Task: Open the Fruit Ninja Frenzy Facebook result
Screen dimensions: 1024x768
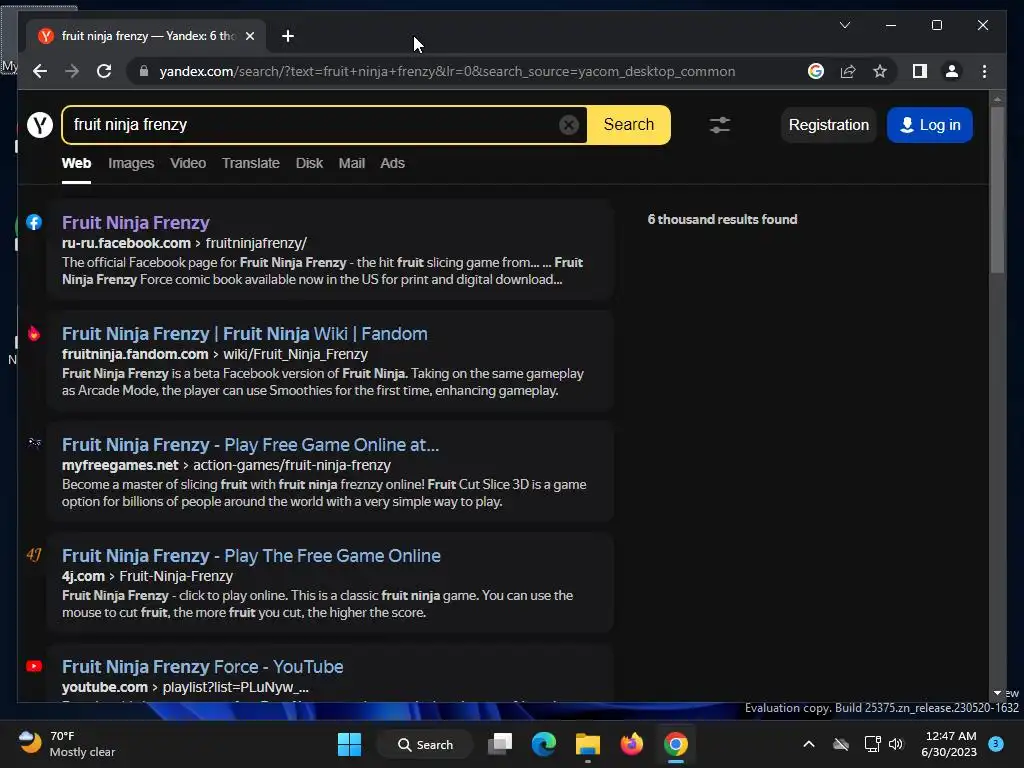Action: point(136,223)
